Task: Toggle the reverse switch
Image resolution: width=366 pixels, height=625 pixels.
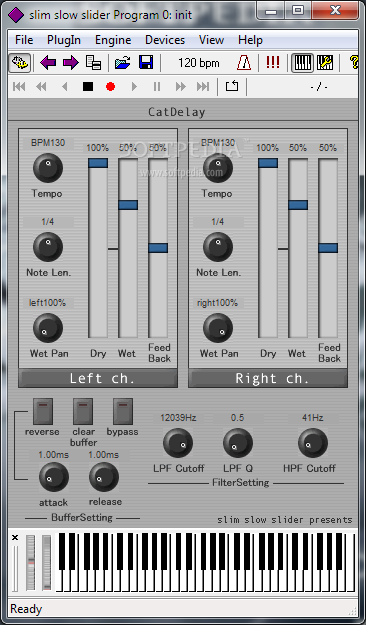Action: click(x=43, y=411)
